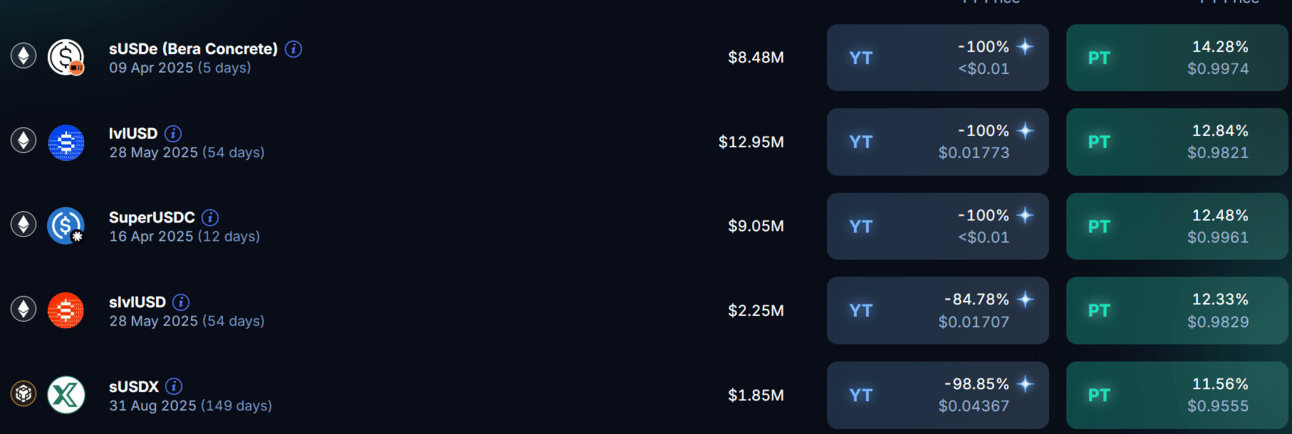Choose YT button with -84.78% yield

938,311
